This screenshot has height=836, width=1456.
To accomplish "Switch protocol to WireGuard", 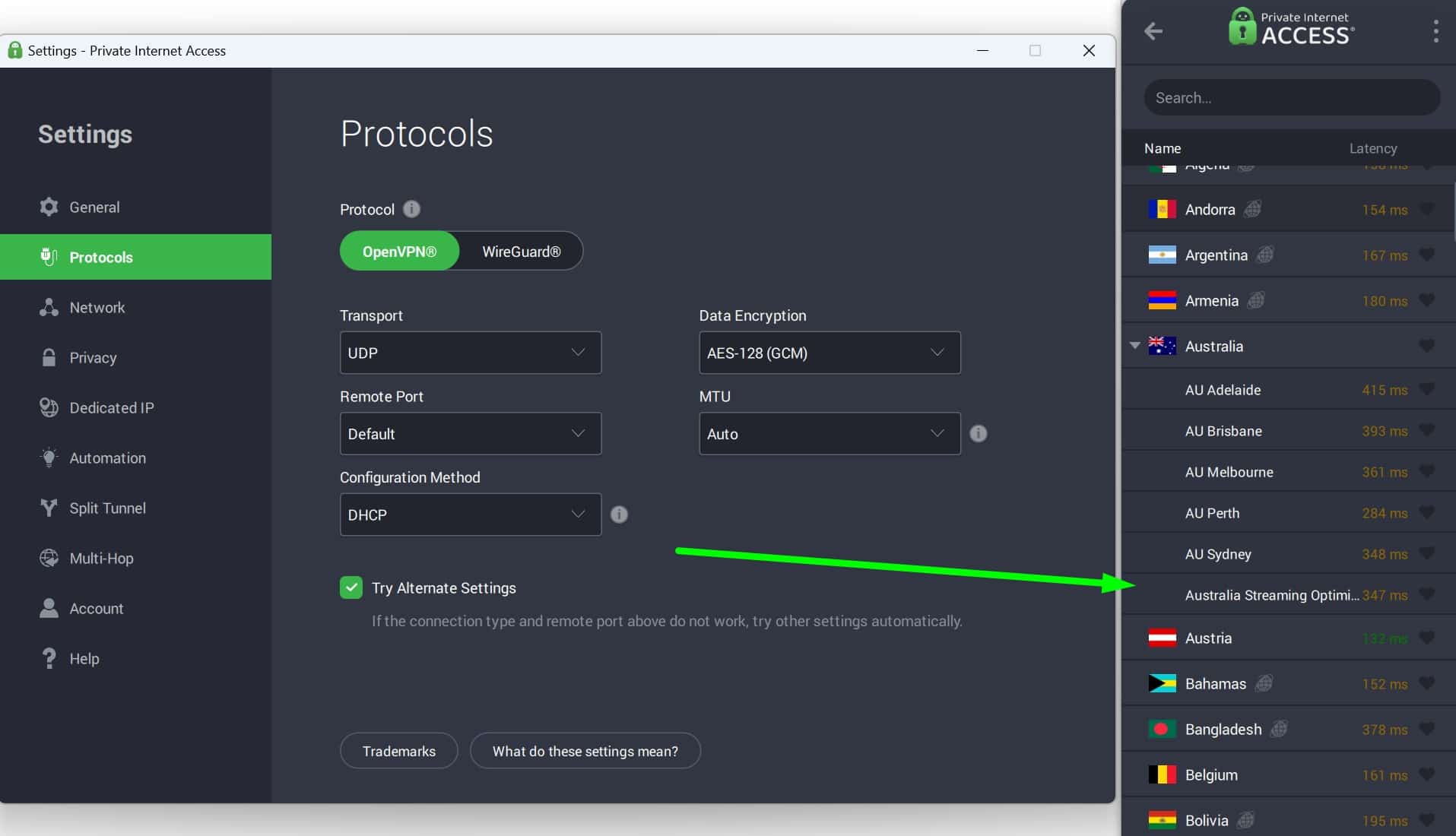I will point(522,252).
